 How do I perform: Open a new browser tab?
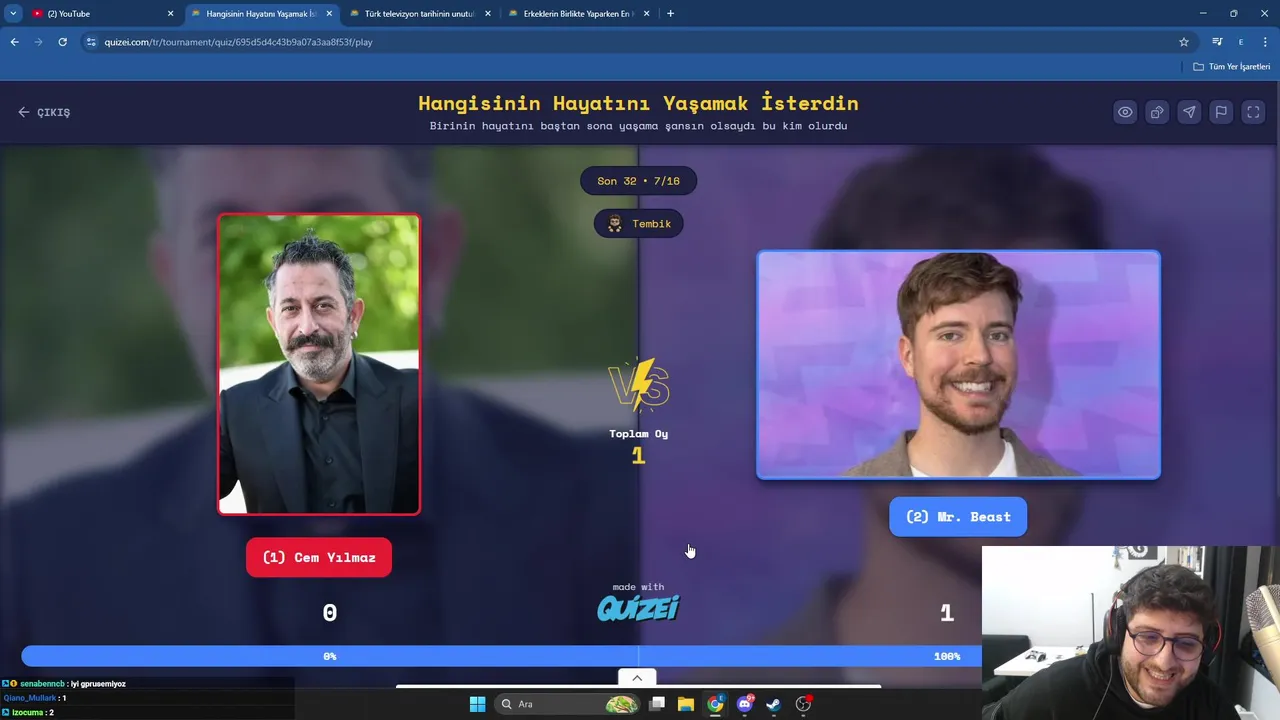click(670, 14)
